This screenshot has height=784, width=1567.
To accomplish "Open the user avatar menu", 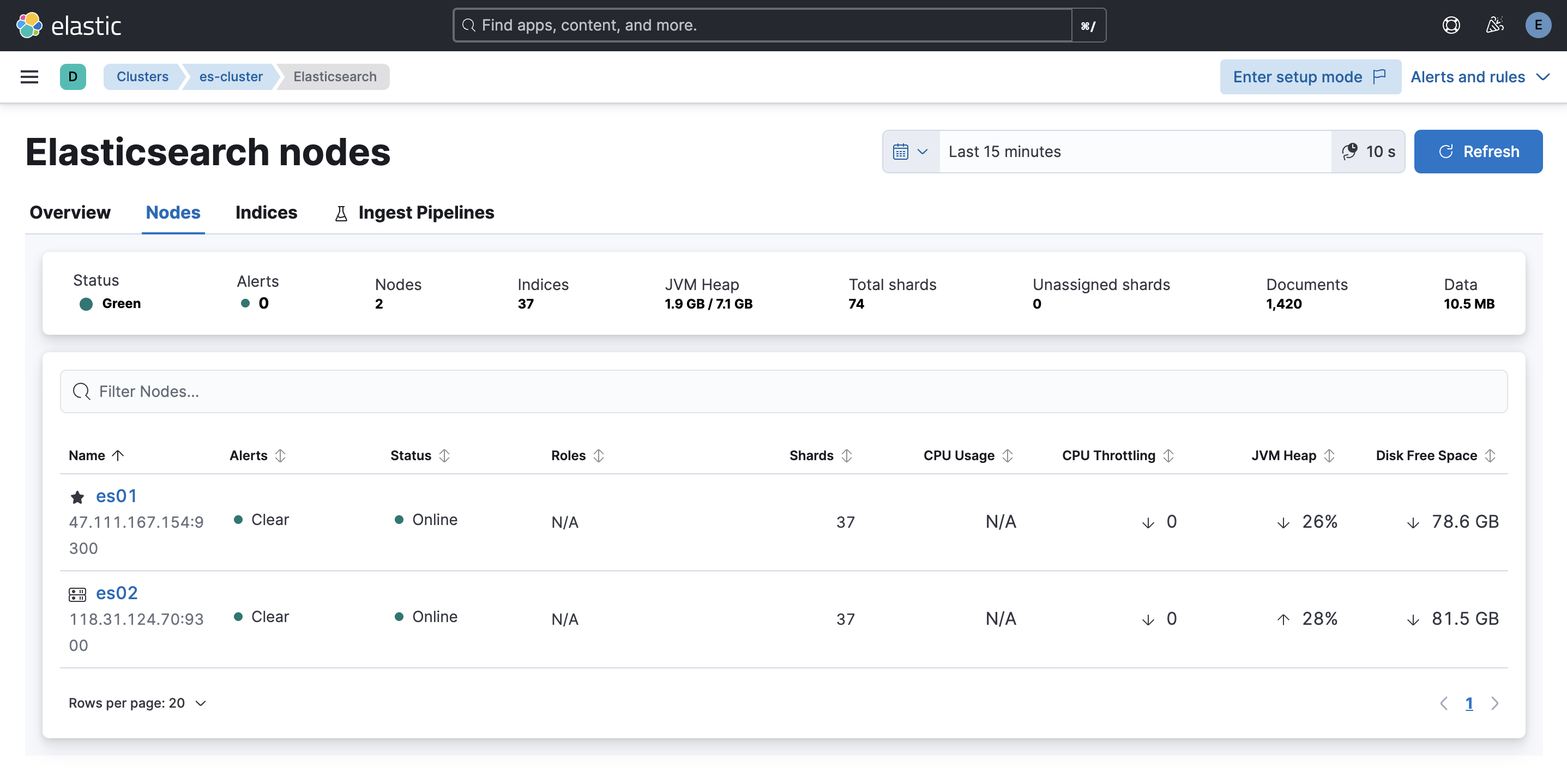I will [x=1539, y=25].
